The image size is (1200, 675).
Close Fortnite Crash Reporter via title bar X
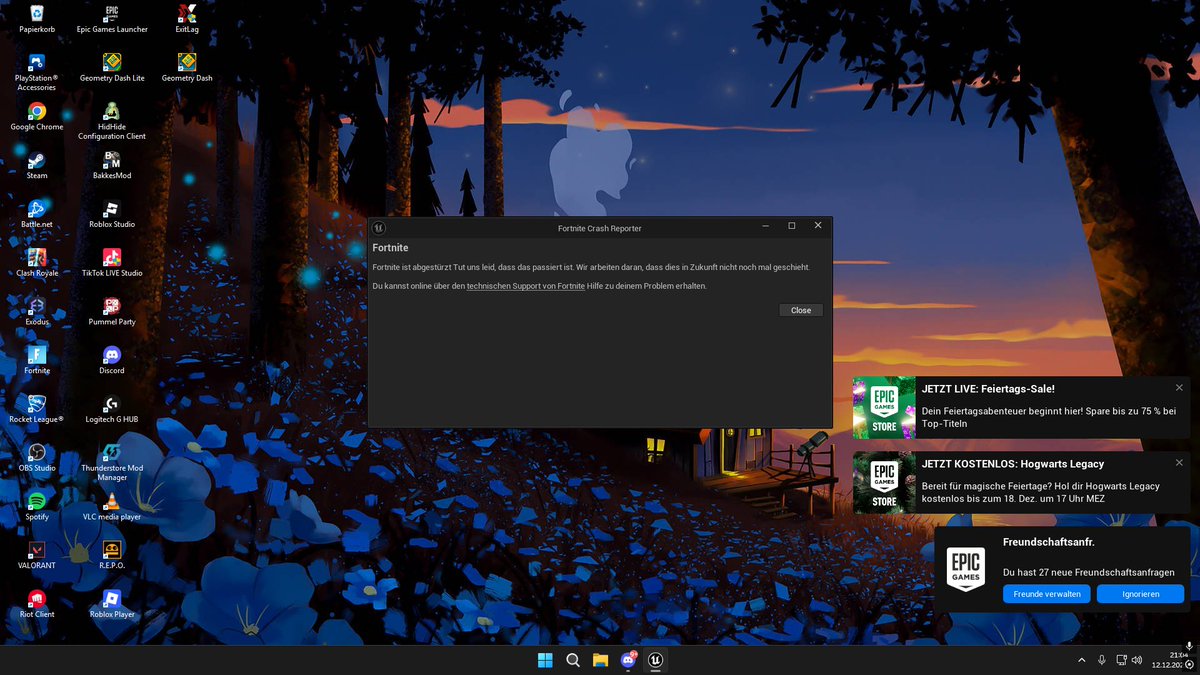(x=818, y=226)
